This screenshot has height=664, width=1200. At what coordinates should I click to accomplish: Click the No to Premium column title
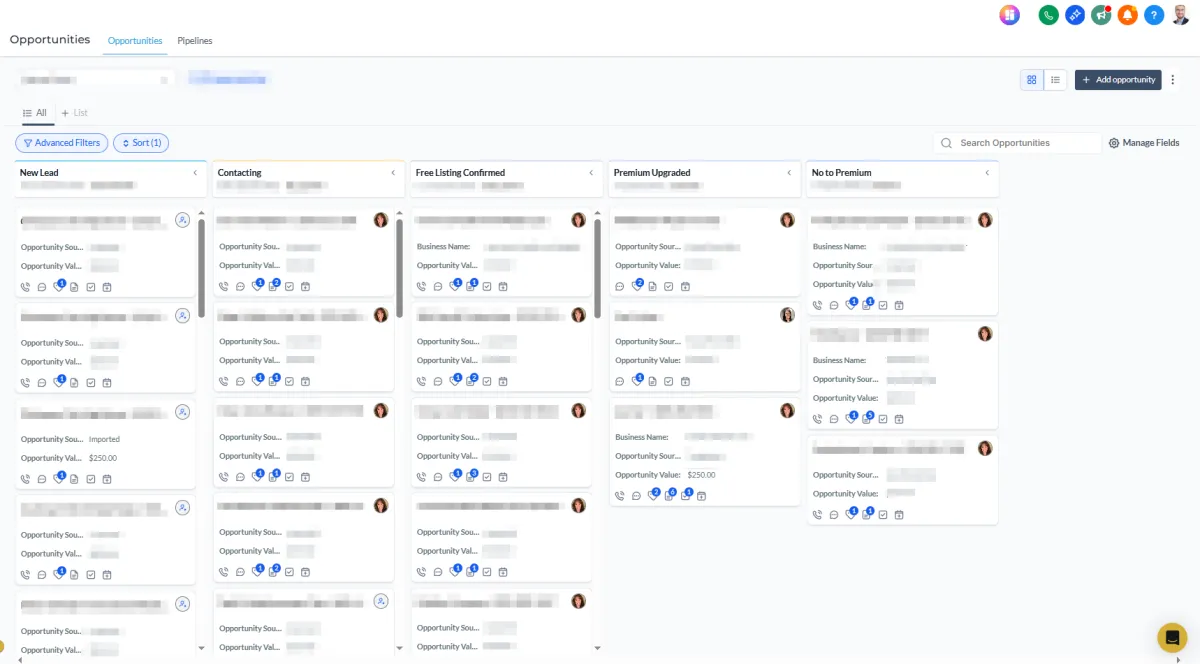click(842, 173)
